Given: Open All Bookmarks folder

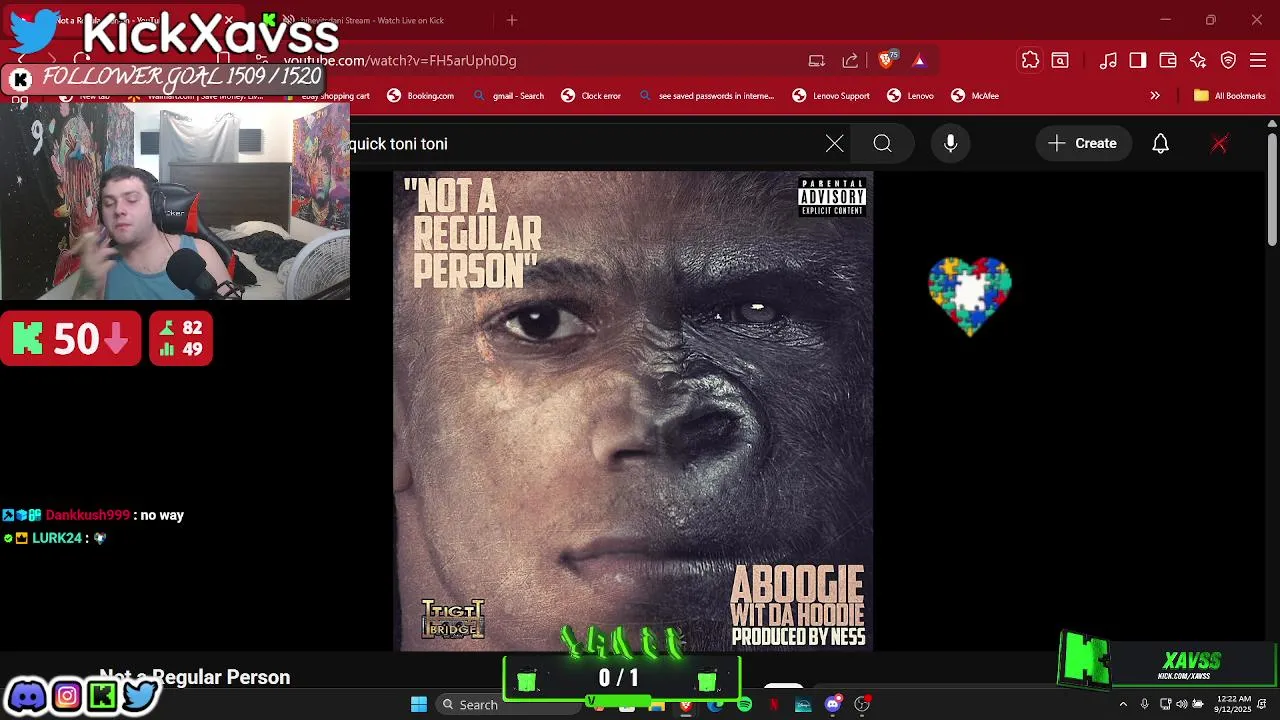Looking at the screenshot, I should click(x=1230, y=96).
